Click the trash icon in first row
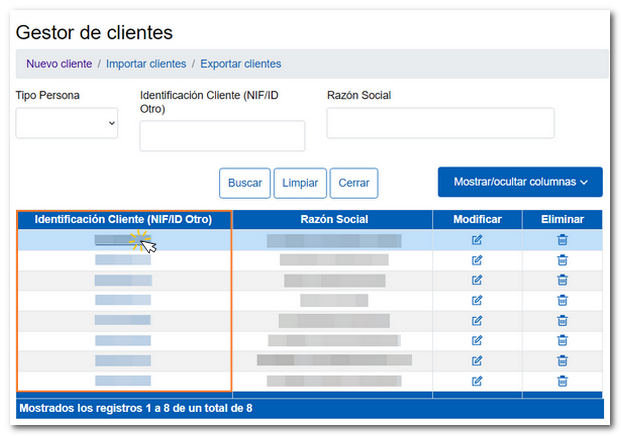621x436 pixels. (x=562, y=240)
